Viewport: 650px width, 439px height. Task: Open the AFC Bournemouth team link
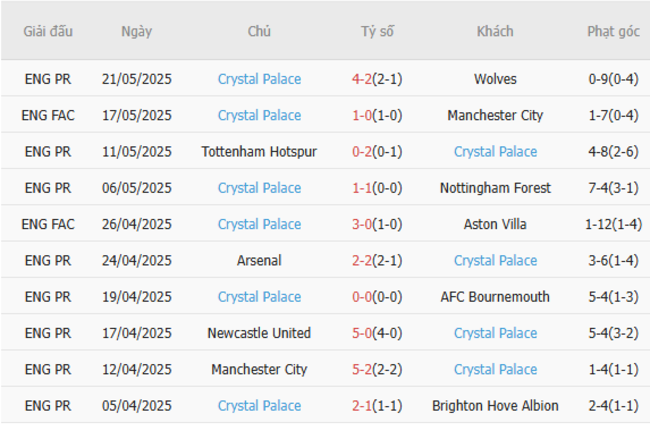[495, 297]
